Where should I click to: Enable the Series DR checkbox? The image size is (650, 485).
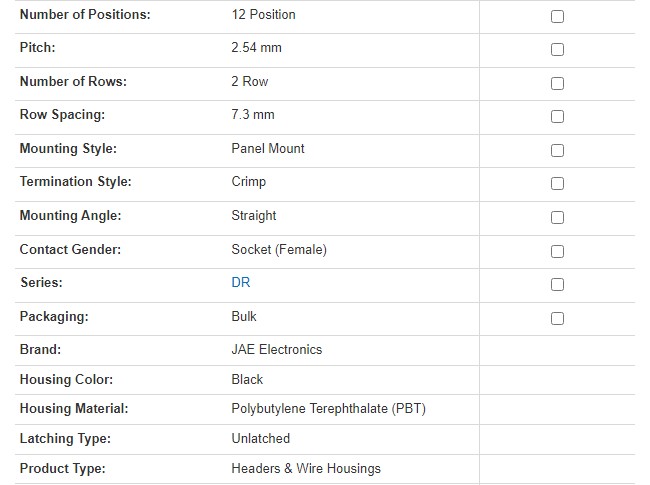(x=557, y=285)
